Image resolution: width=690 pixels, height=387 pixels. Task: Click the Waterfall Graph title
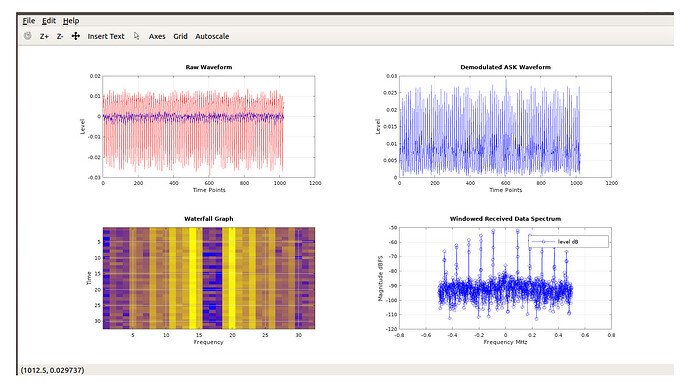209,219
